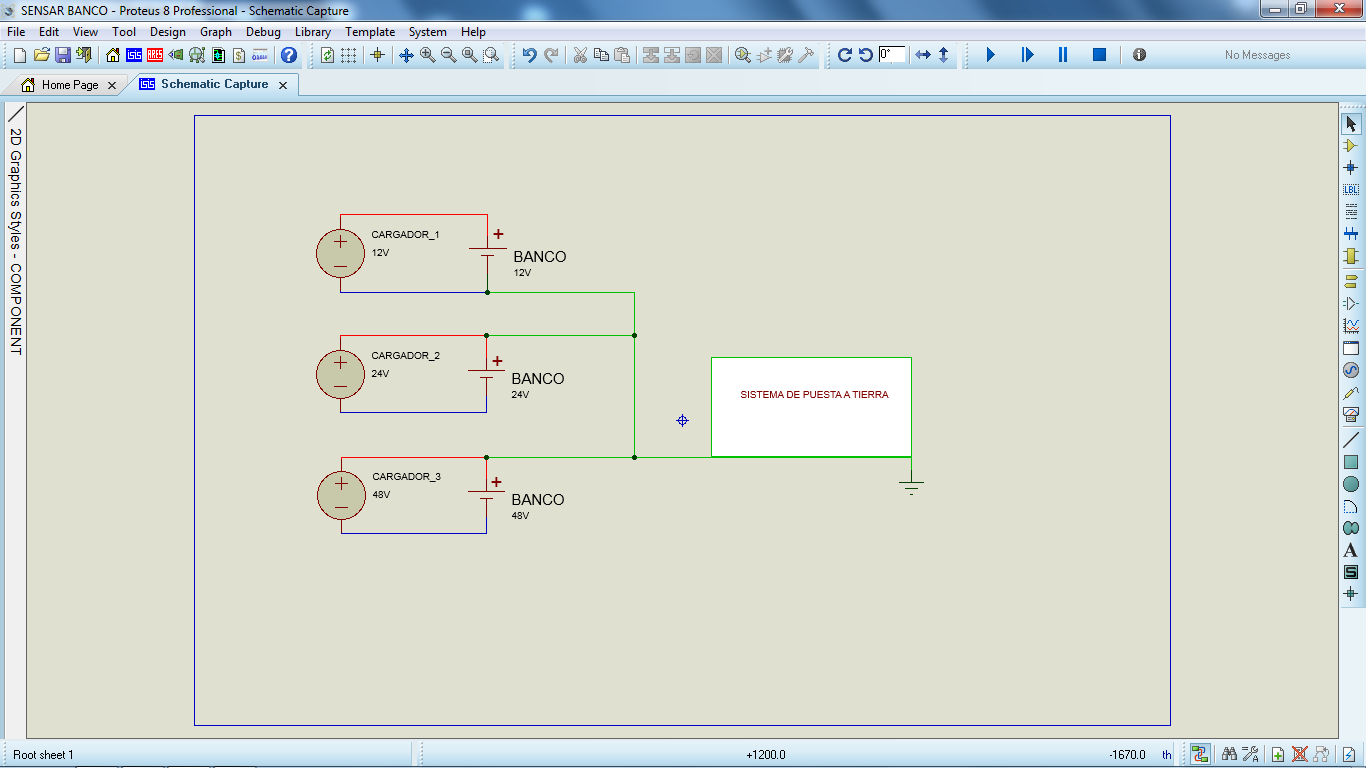Select the CARGADOR_1 voltage source
This screenshot has width=1366, height=769.
[x=340, y=253]
